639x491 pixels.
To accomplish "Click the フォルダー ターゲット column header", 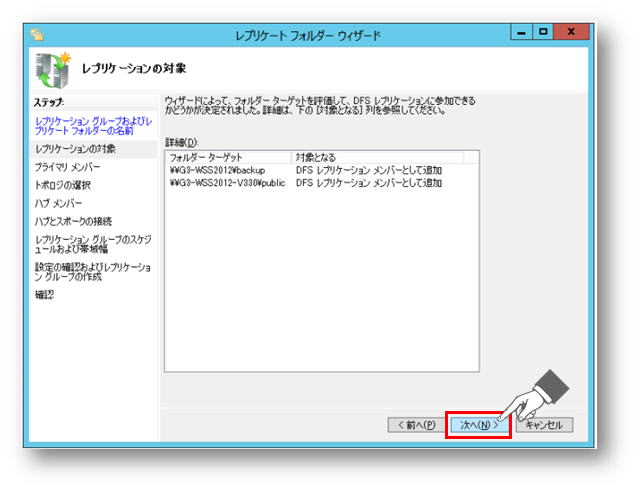I will 228,157.
